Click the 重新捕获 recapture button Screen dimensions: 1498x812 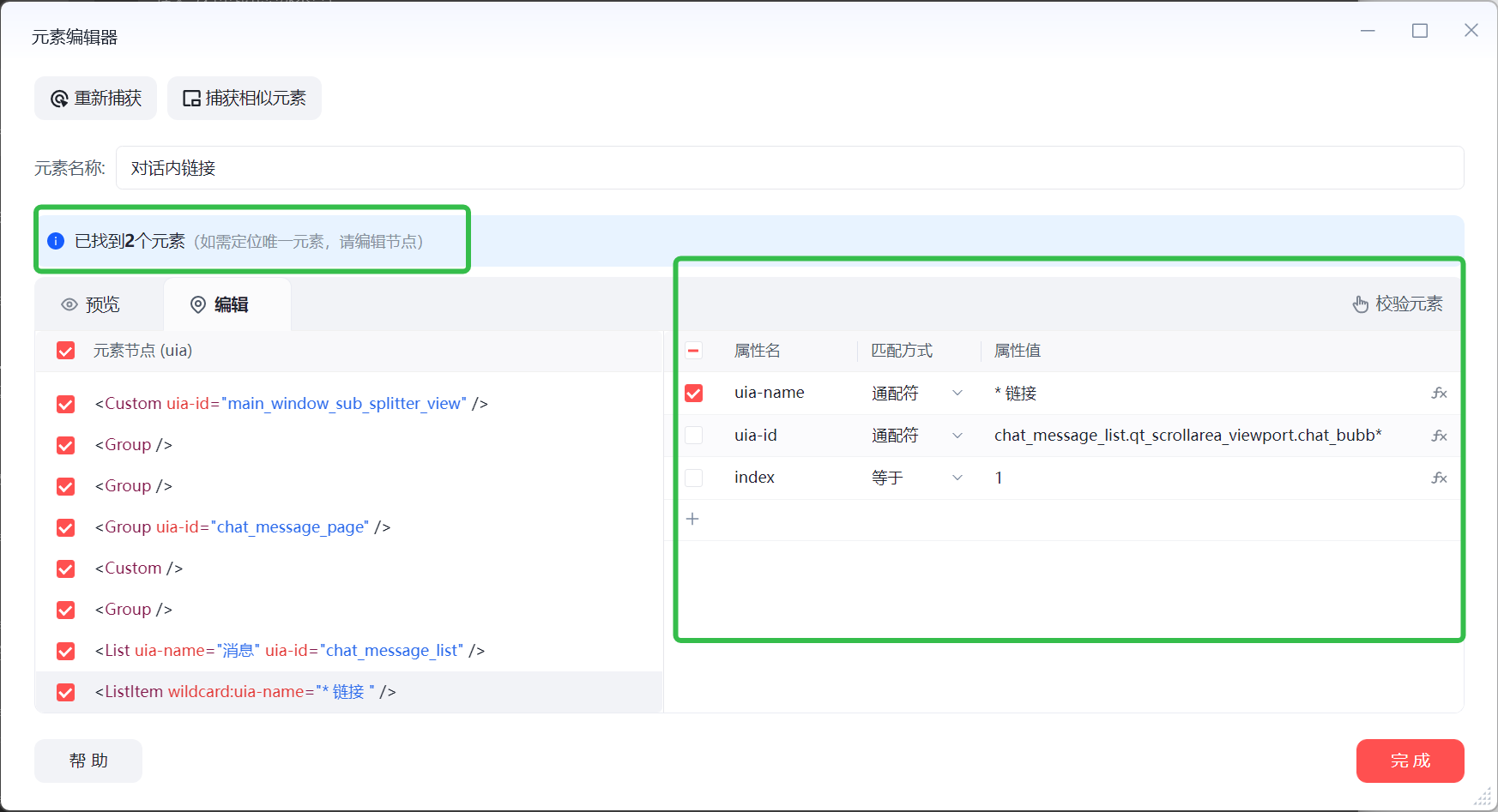pos(95,99)
